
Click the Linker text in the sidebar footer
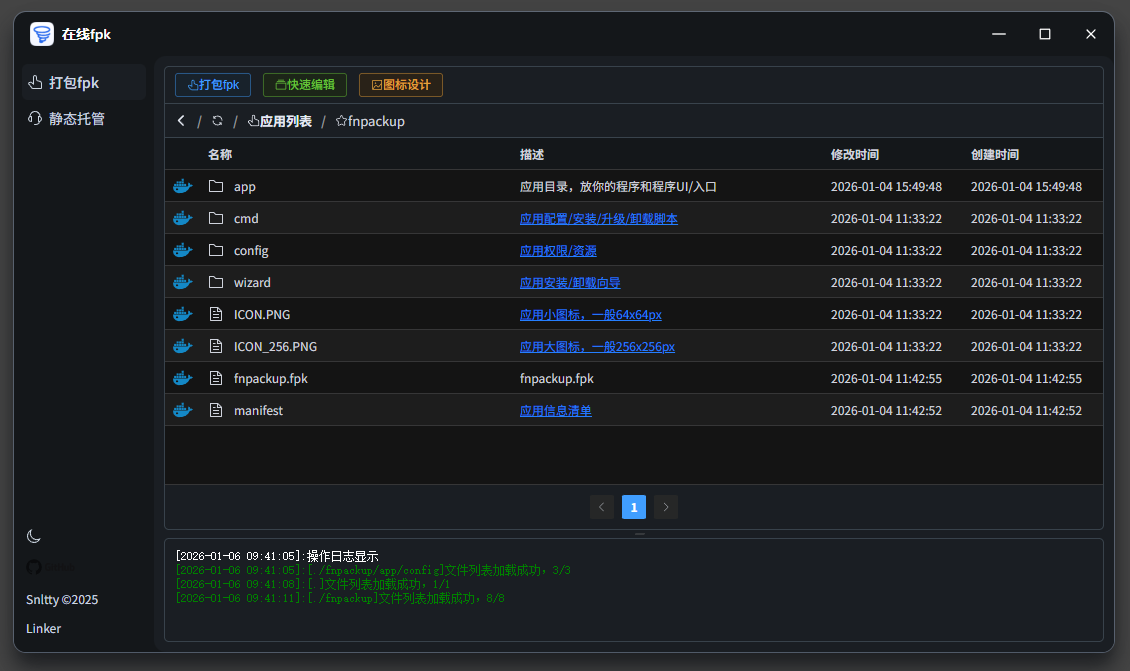pyautogui.click(x=43, y=628)
